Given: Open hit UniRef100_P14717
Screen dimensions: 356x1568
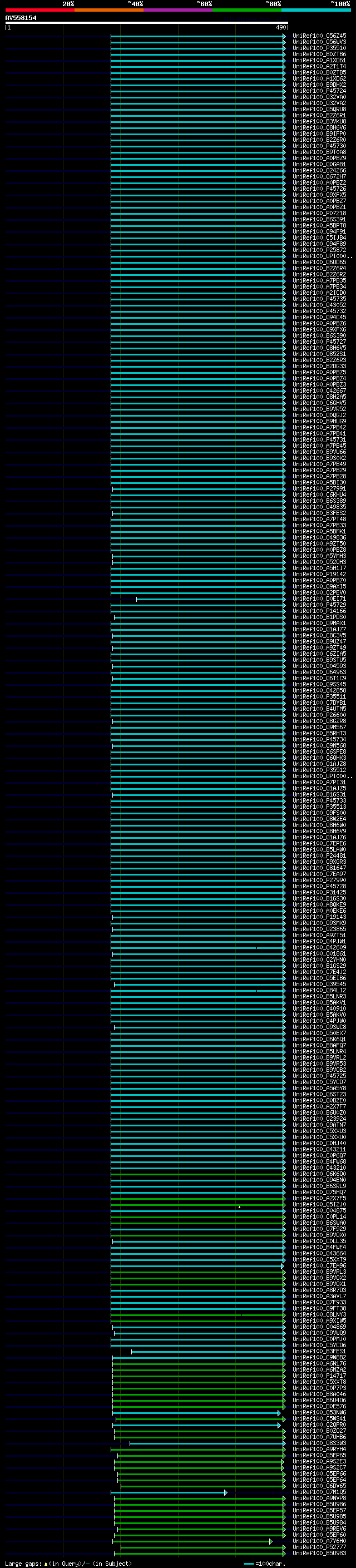Looking at the screenshot, I should tap(319, 1375).
